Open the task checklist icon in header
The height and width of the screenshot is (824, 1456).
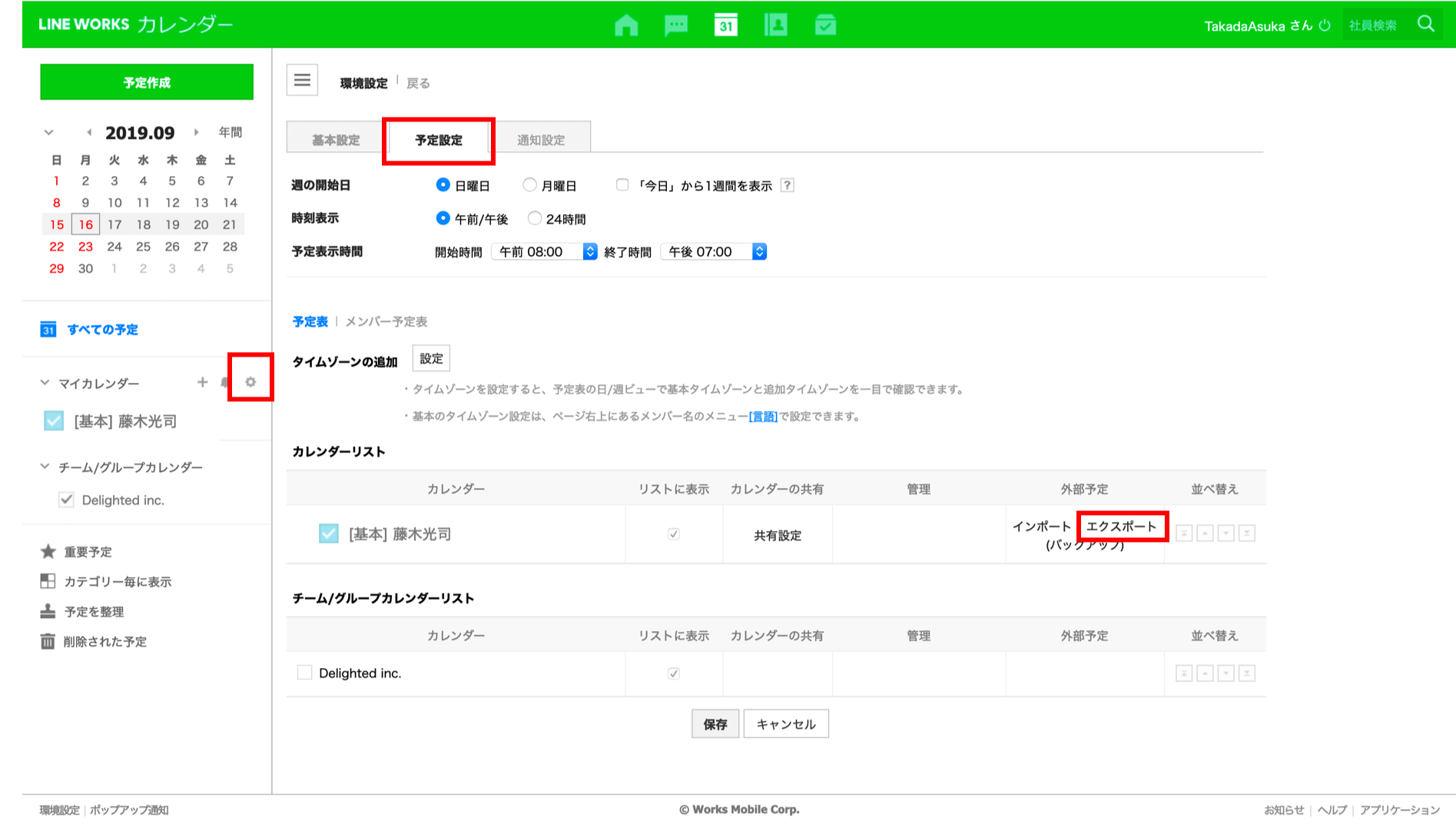click(x=825, y=25)
